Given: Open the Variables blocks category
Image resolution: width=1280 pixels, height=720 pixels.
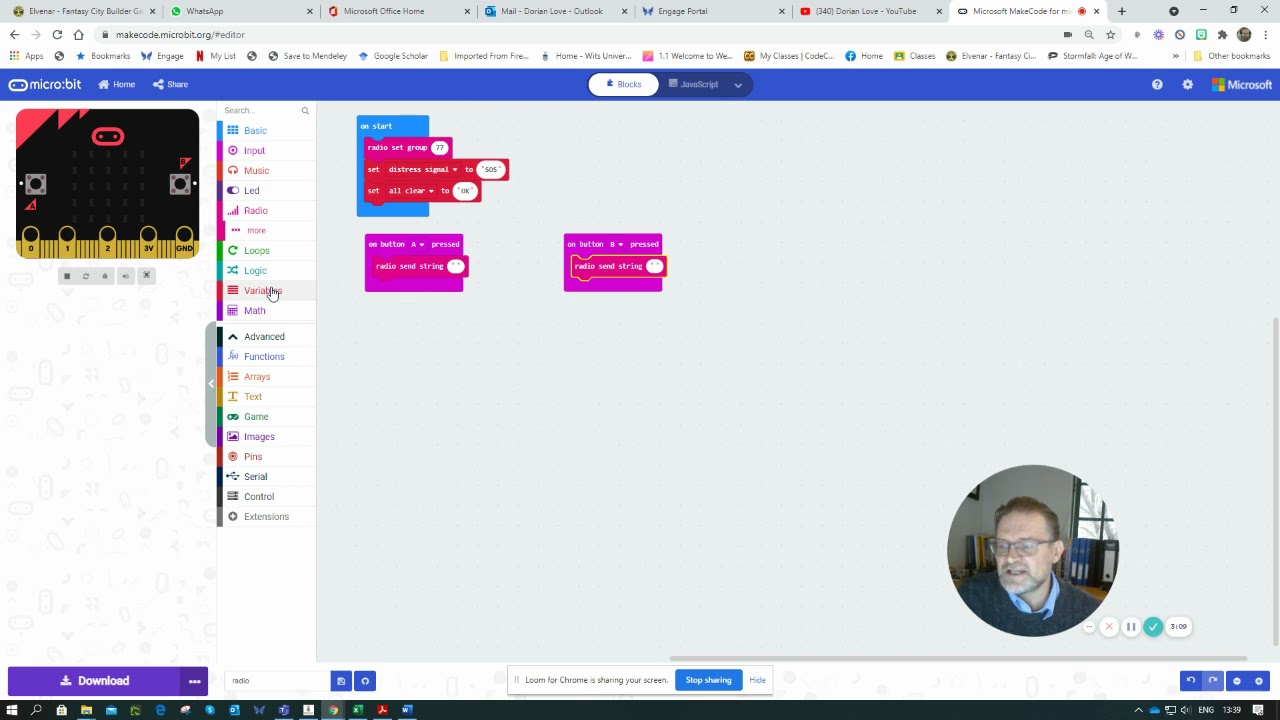Looking at the screenshot, I should pos(262,290).
